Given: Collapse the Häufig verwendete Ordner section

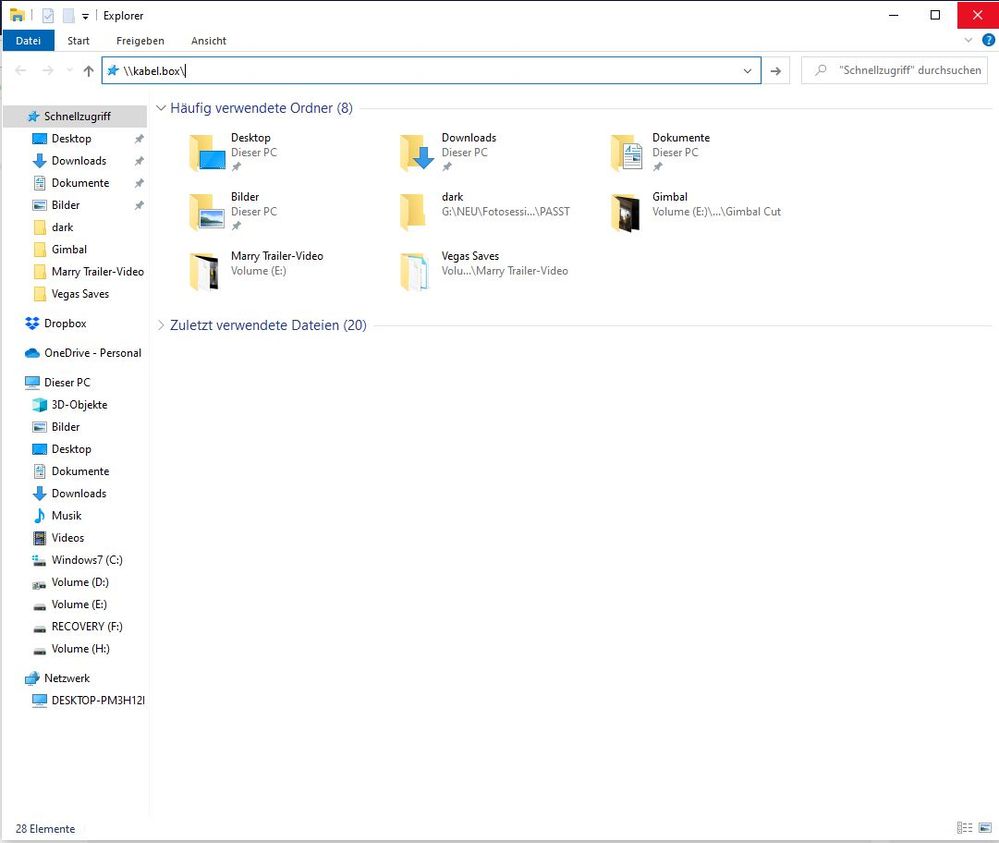Looking at the screenshot, I should [161, 108].
